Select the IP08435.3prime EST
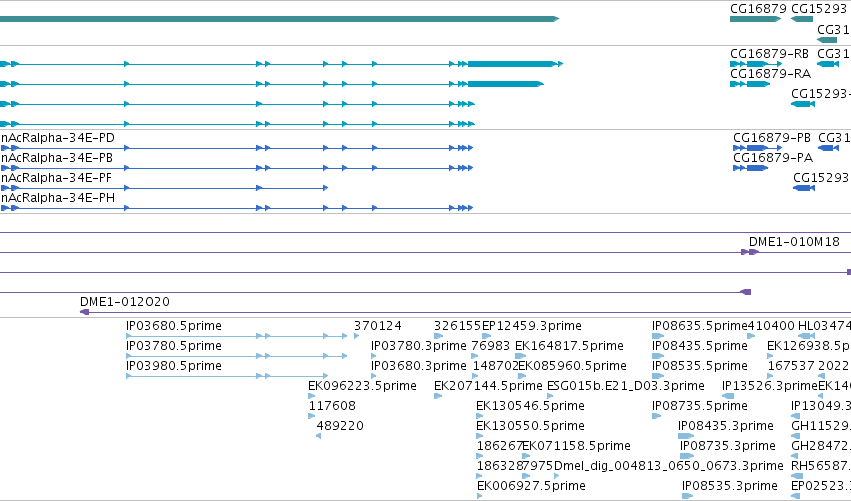The height and width of the screenshot is (501, 851). coord(687,436)
